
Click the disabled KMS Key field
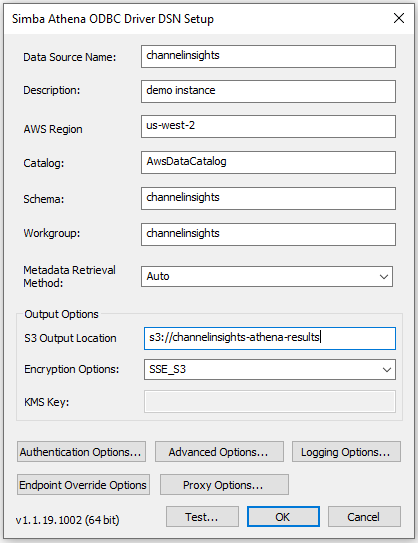coord(270,402)
